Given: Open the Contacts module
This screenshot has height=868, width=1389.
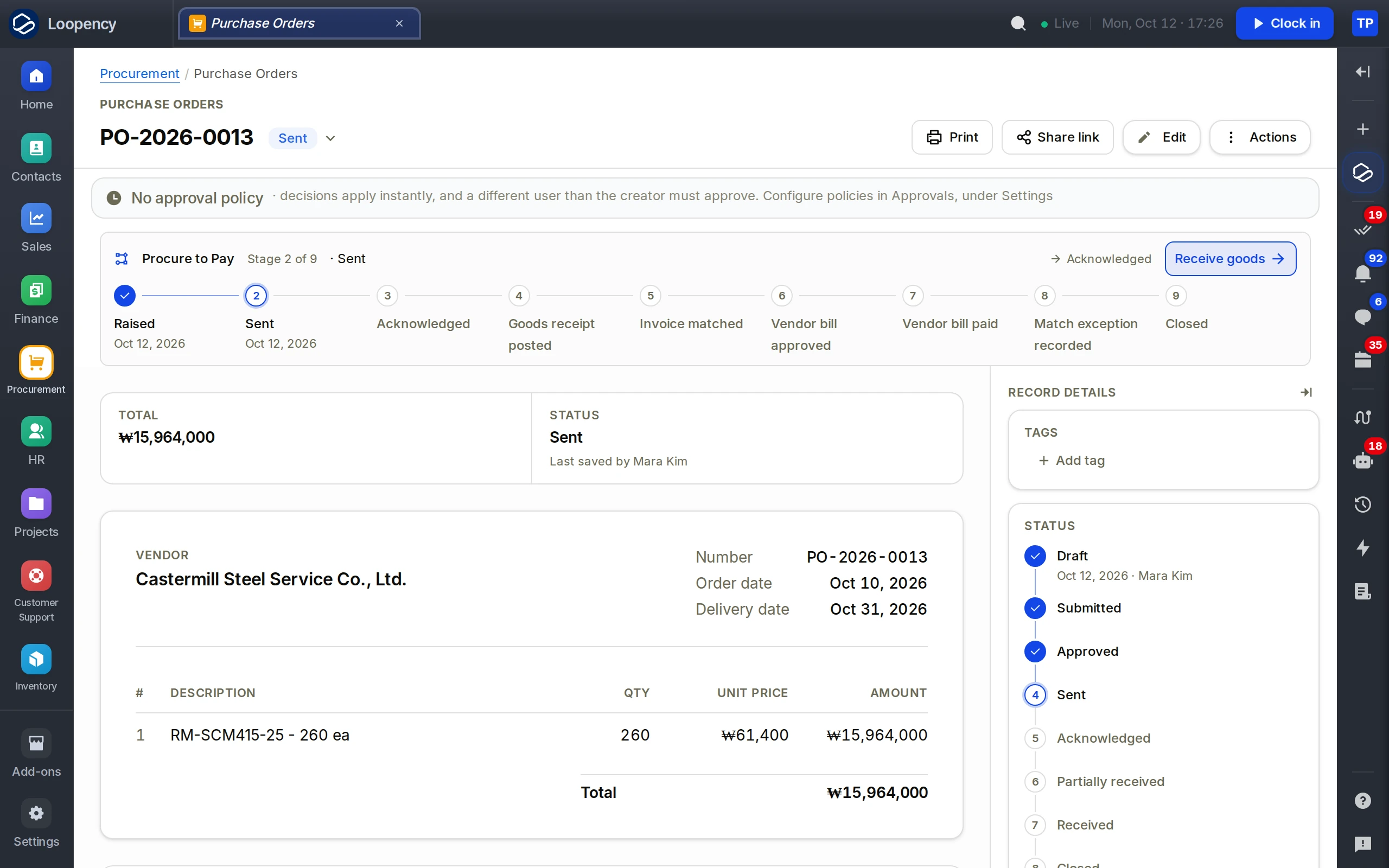Looking at the screenshot, I should coord(36,158).
